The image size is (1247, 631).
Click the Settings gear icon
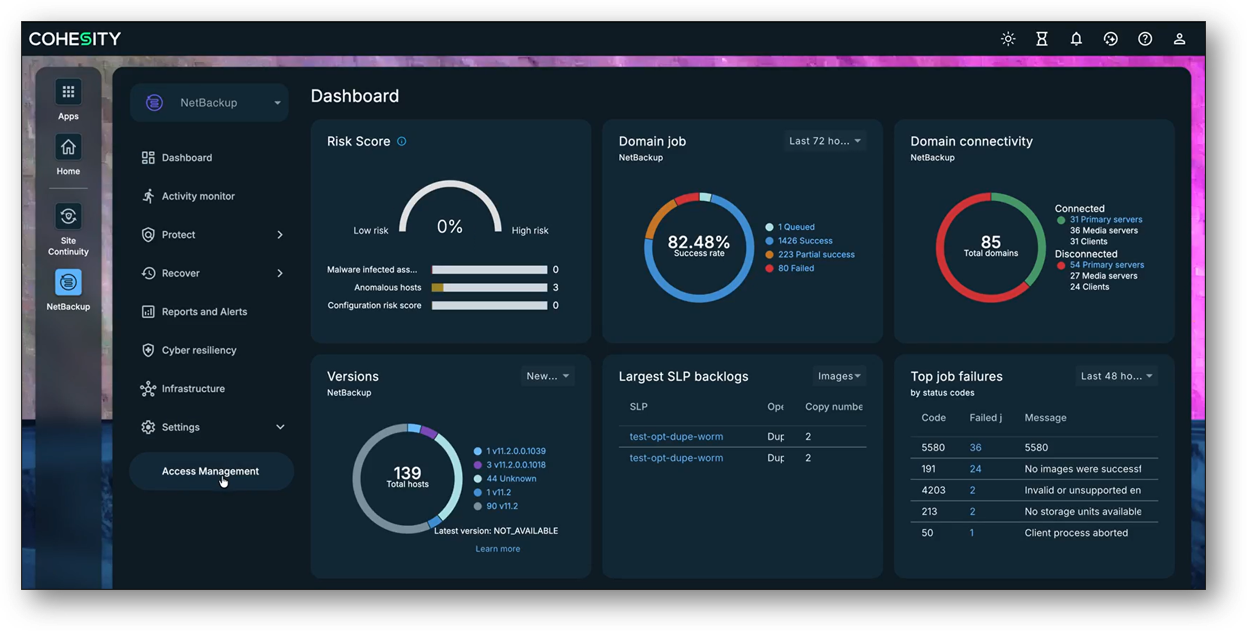tap(148, 427)
